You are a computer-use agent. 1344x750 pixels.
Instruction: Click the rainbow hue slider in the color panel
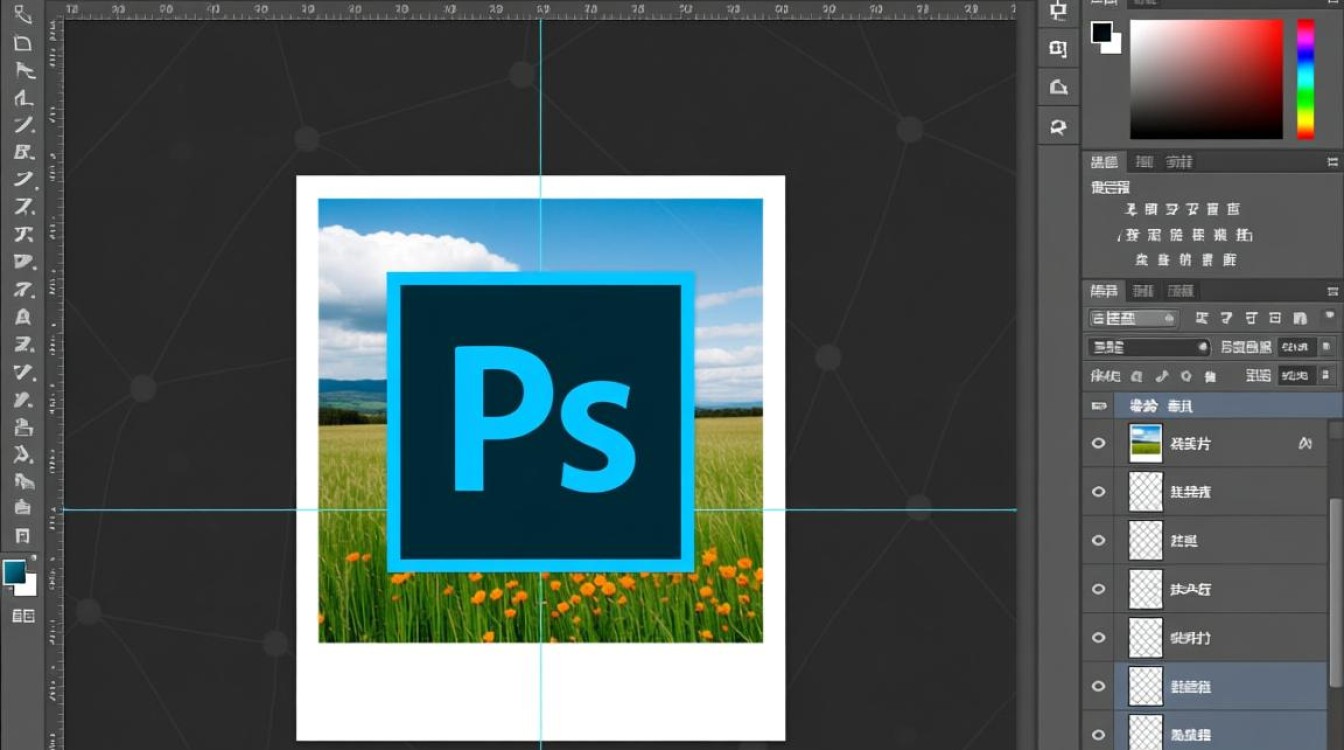(1306, 79)
